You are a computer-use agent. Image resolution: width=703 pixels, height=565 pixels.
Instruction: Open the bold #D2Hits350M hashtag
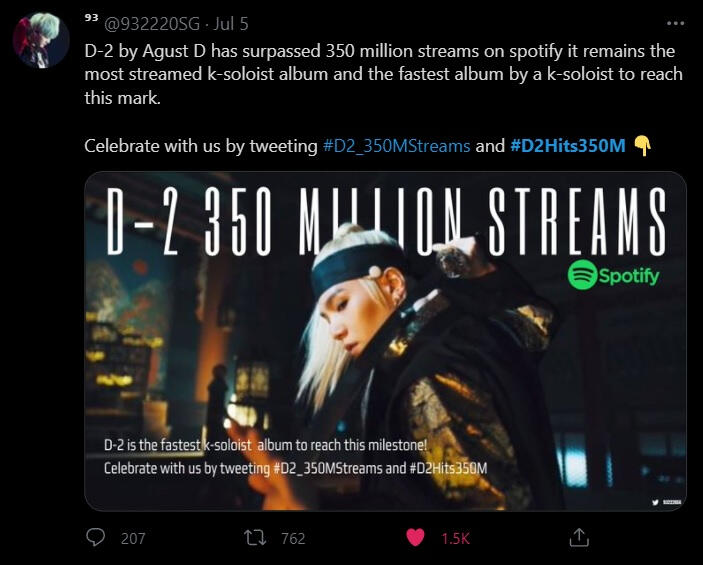point(568,146)
